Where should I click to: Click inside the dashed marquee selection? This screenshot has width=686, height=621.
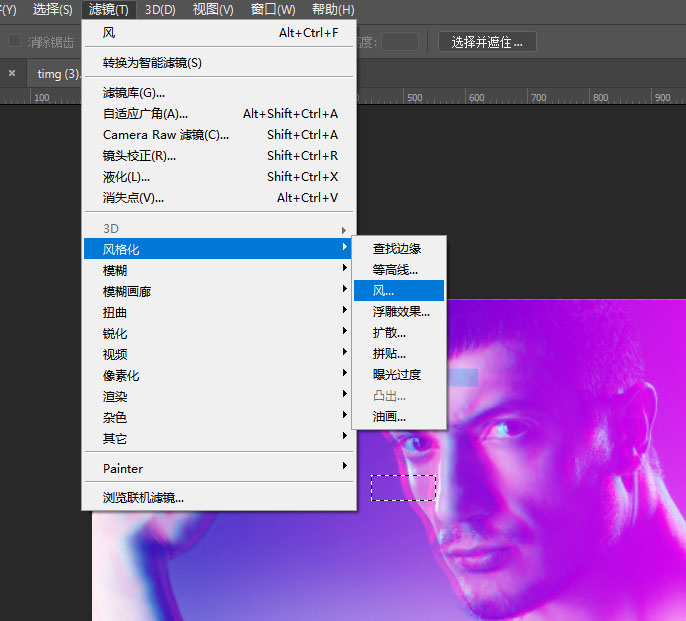click(403, 488)
